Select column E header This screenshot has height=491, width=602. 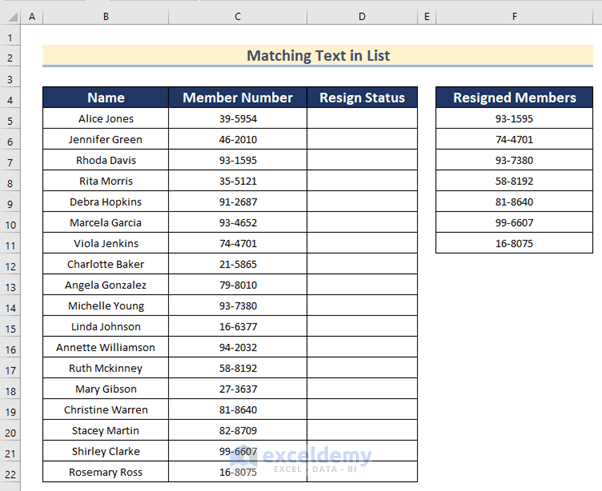427,17
